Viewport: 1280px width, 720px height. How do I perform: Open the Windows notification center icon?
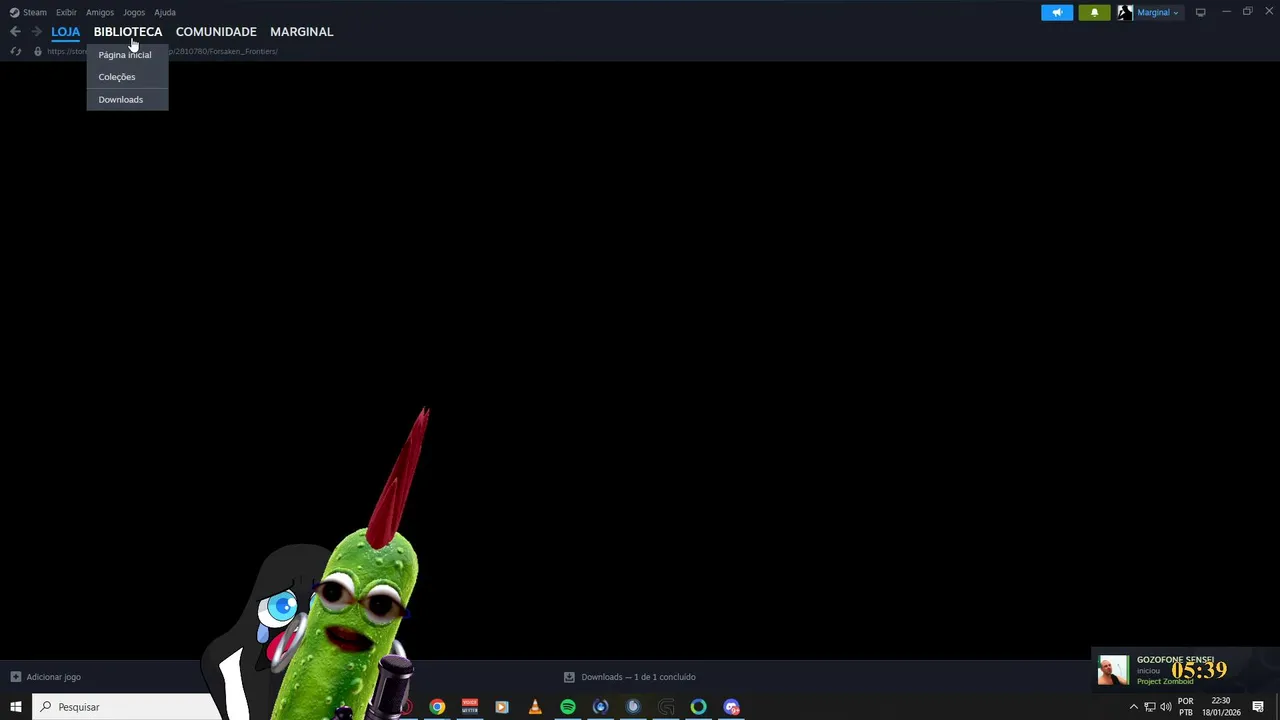(1258, 707)
